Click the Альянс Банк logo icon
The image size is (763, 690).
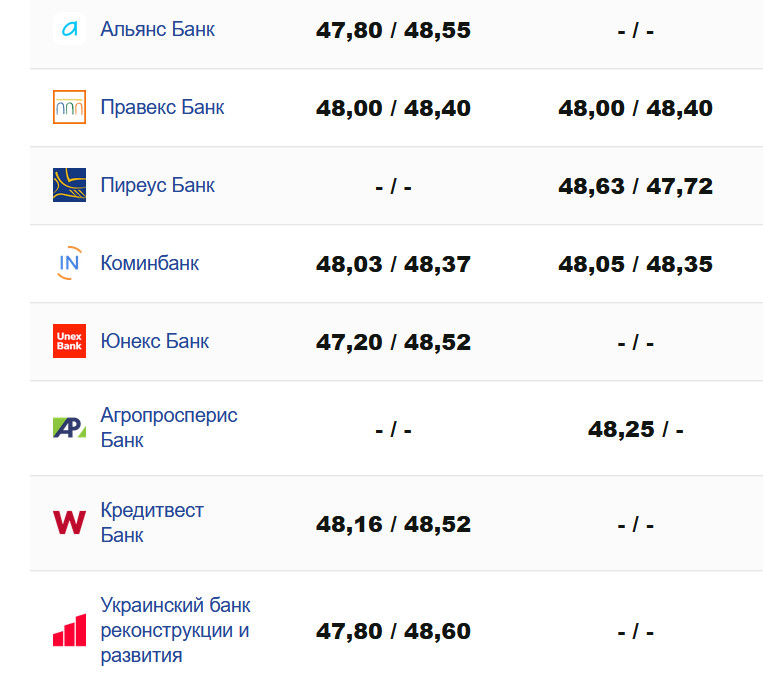click(x=69, y=30)
